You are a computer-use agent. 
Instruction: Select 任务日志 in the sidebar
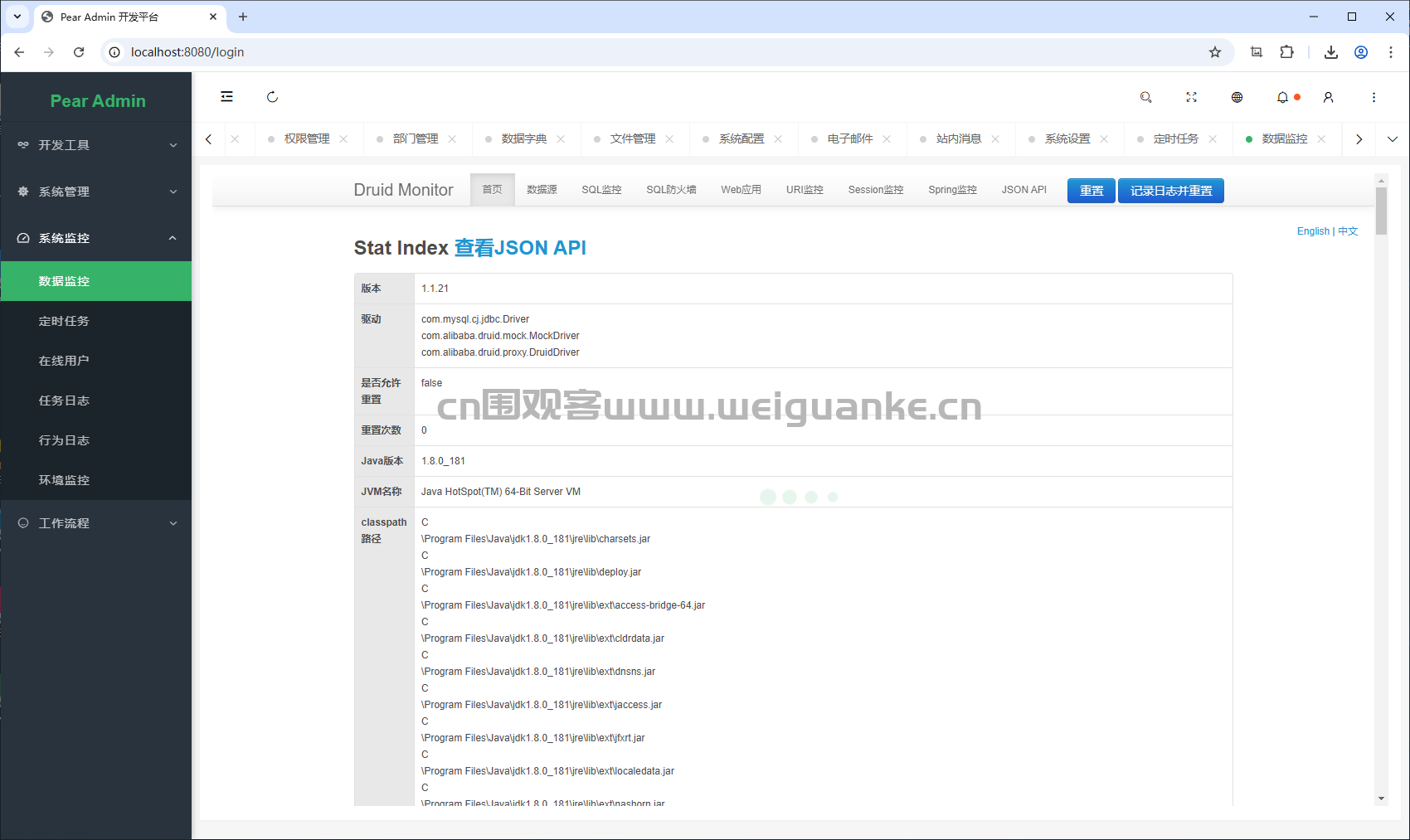96,401
